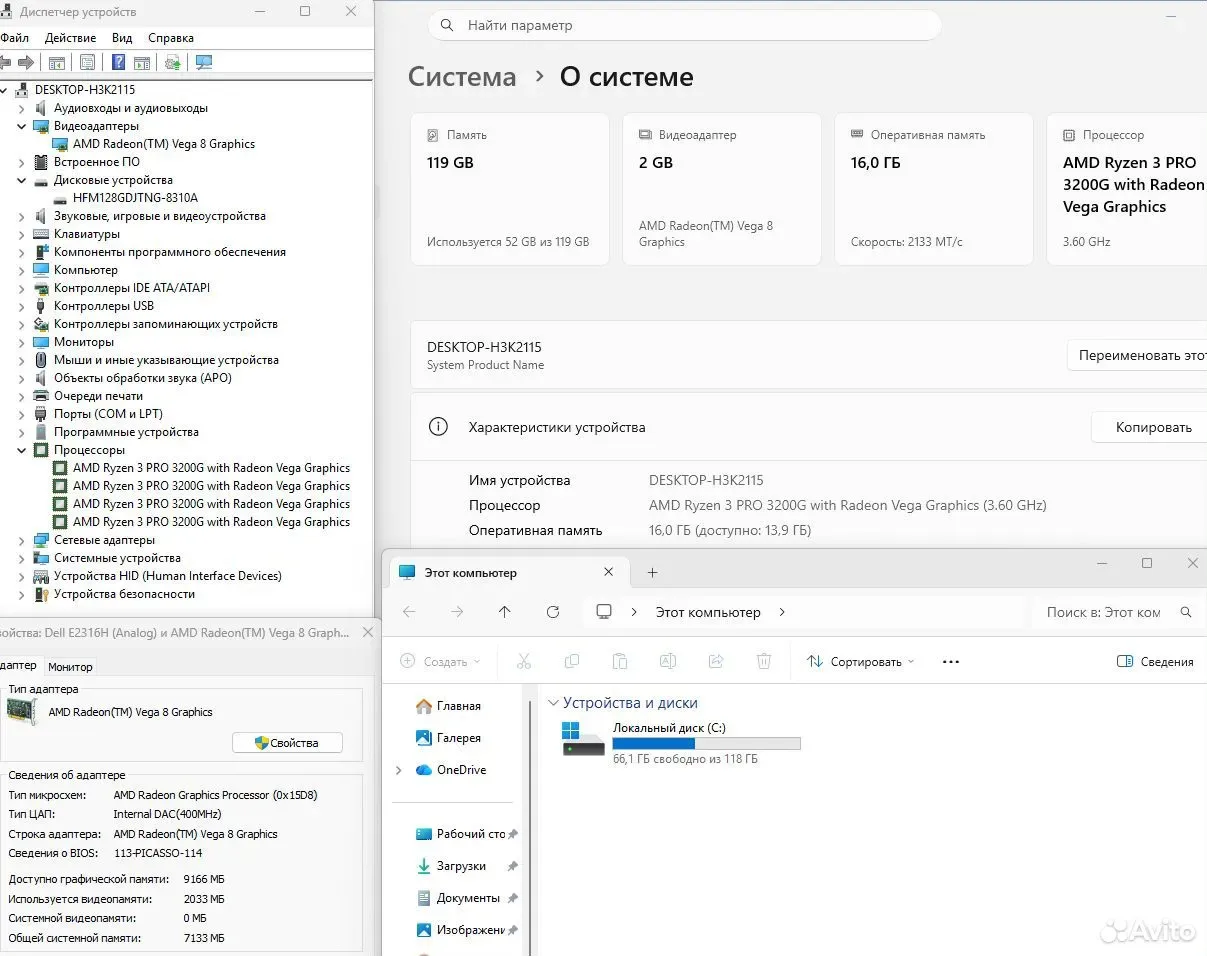This screenshot has height=956, width=1207.
Task: Click the Back arrow in Explorer navigation bar
Action: (x=409, y=612)
